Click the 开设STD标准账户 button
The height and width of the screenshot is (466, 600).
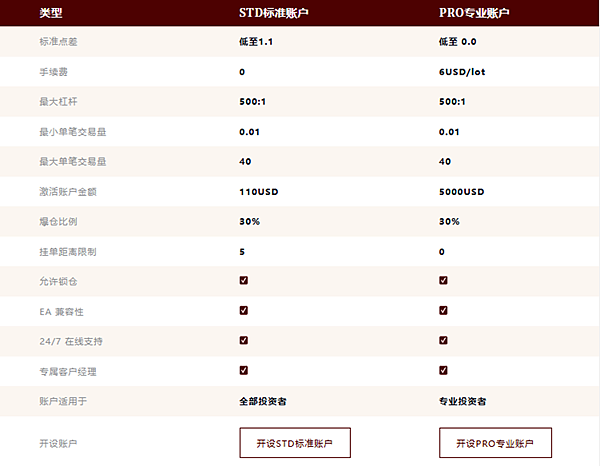295,443
